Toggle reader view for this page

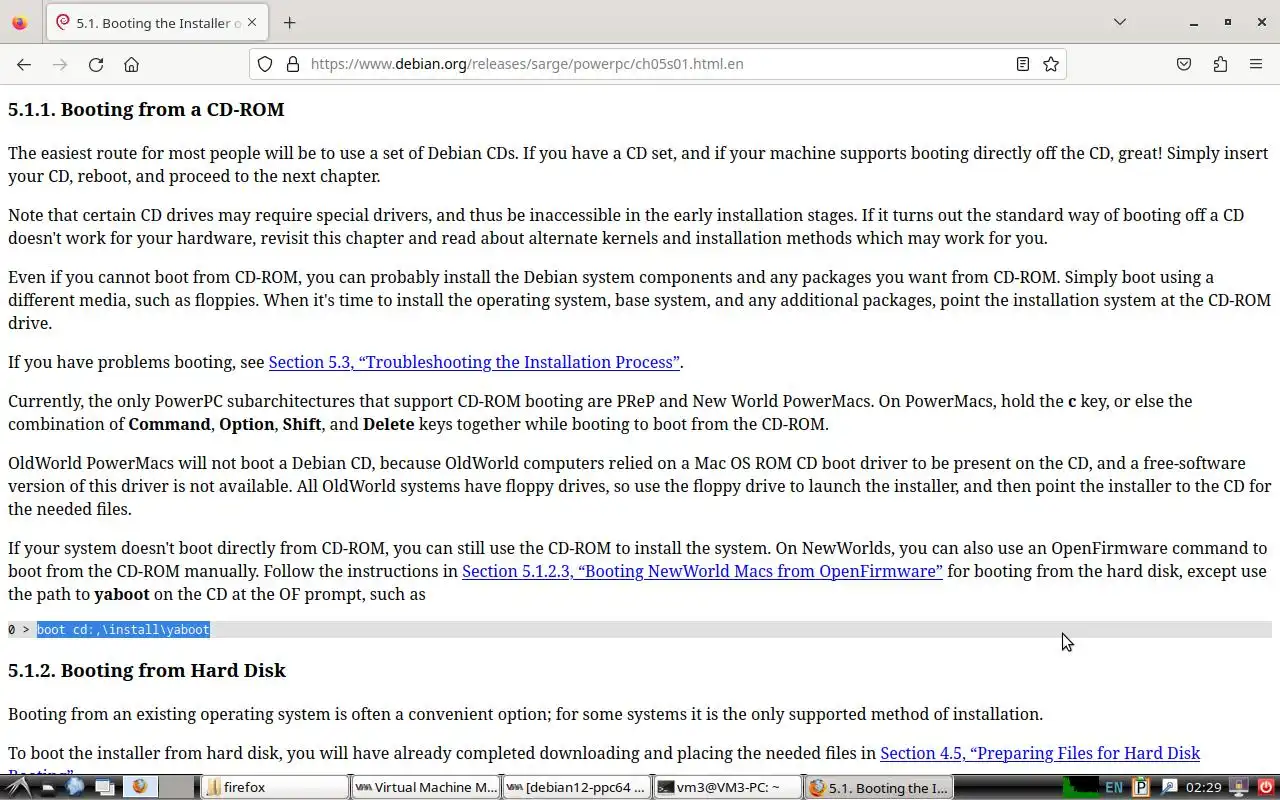click(x=1023, y=64)
